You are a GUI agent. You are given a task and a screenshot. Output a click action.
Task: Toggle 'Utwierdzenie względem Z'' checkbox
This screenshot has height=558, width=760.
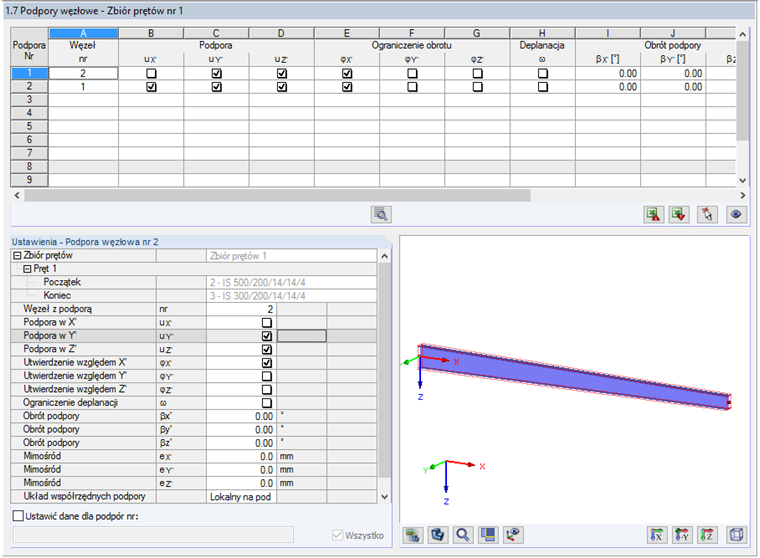(267, 389)
